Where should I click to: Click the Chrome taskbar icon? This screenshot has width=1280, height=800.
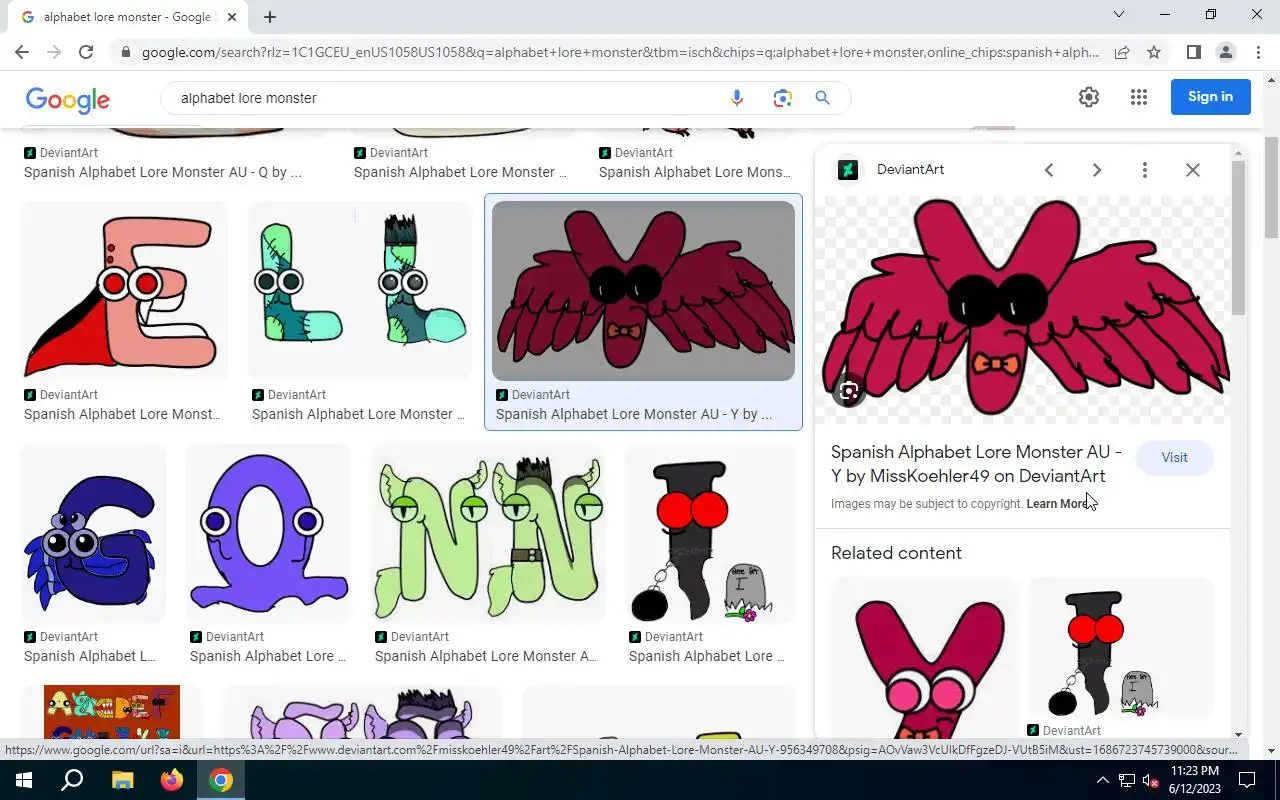coord(221,780)
